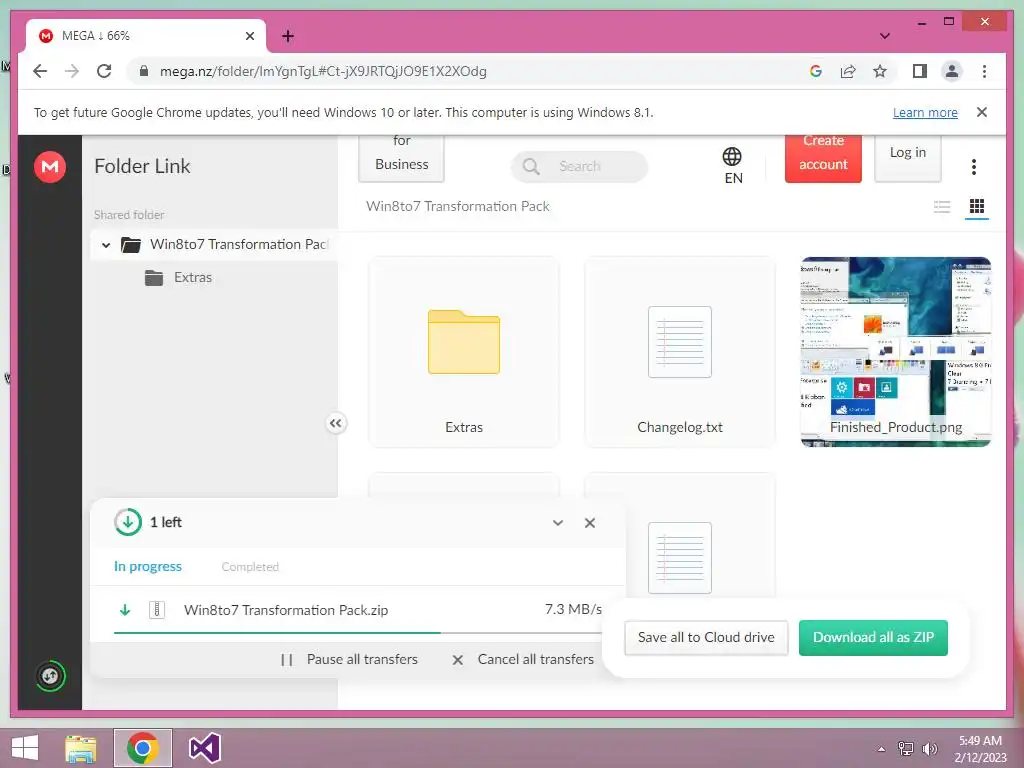Open the Changelog.txt file tile
Viewport: 1024px width, 768px height.
[680, 352]
